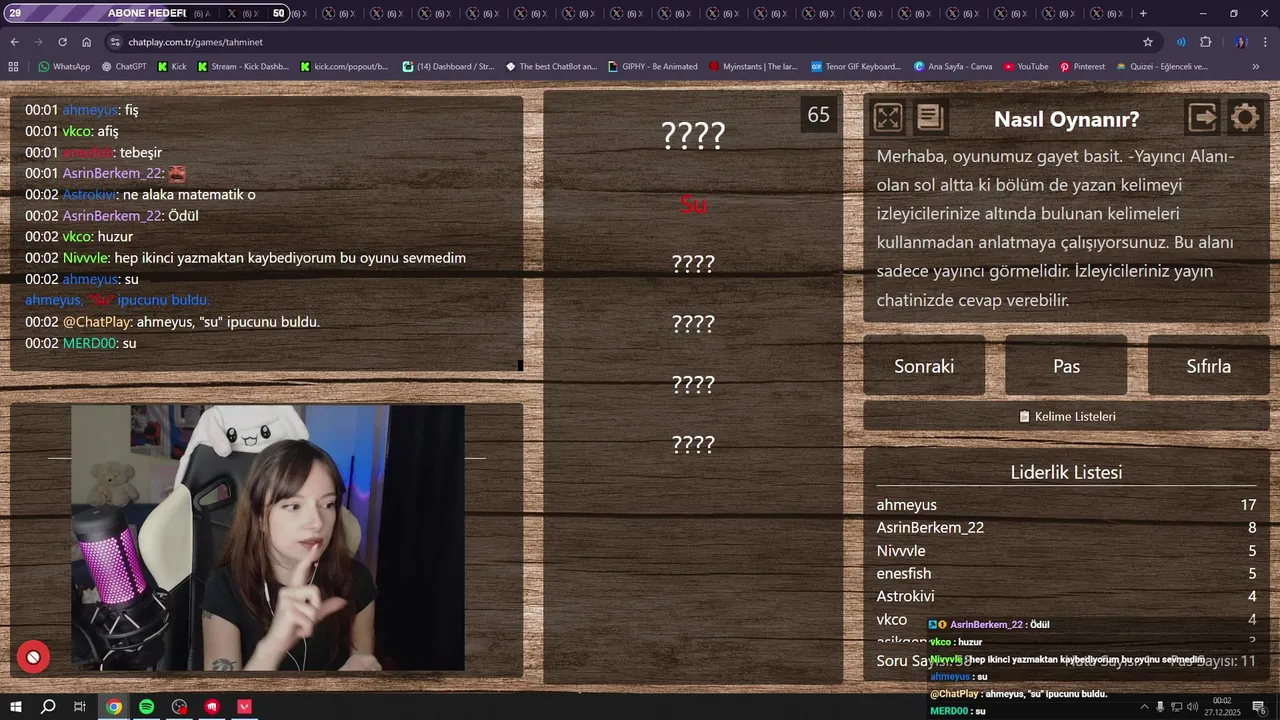
Task: Click the Nasıl Oynanır? heading
Action: click(1066, 119)
